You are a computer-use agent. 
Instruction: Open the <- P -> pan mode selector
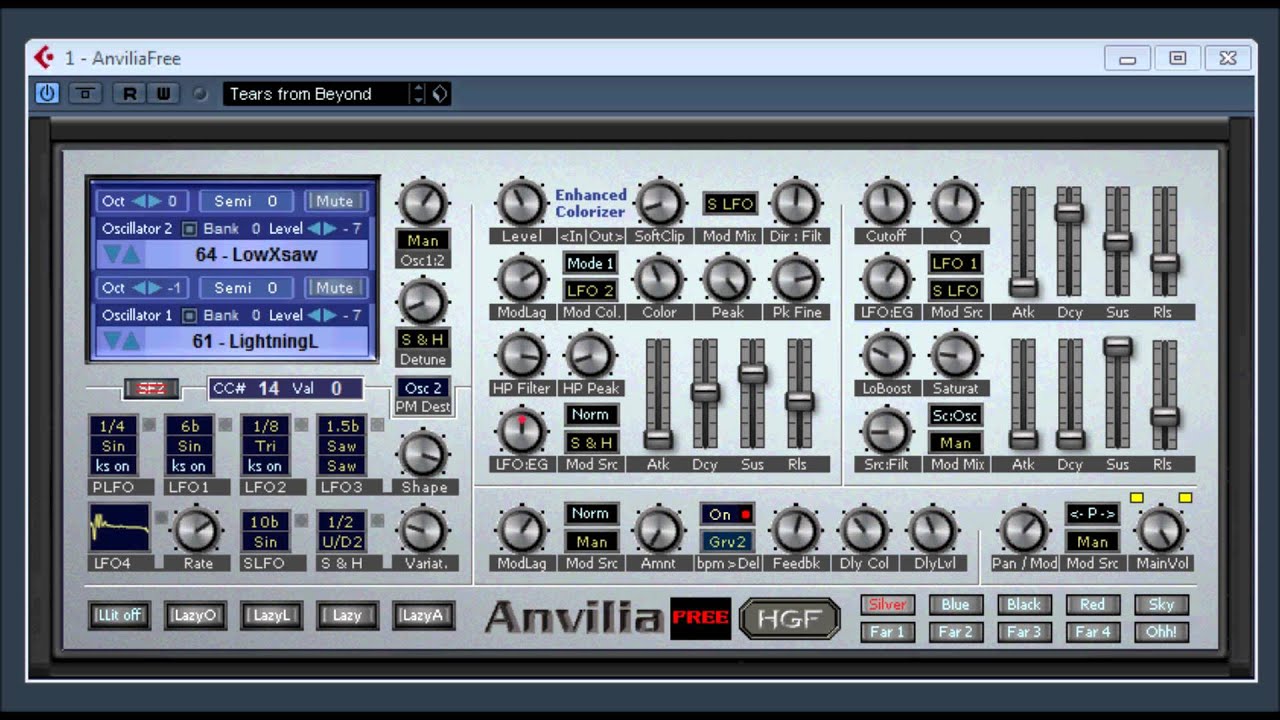[1092, 514]
